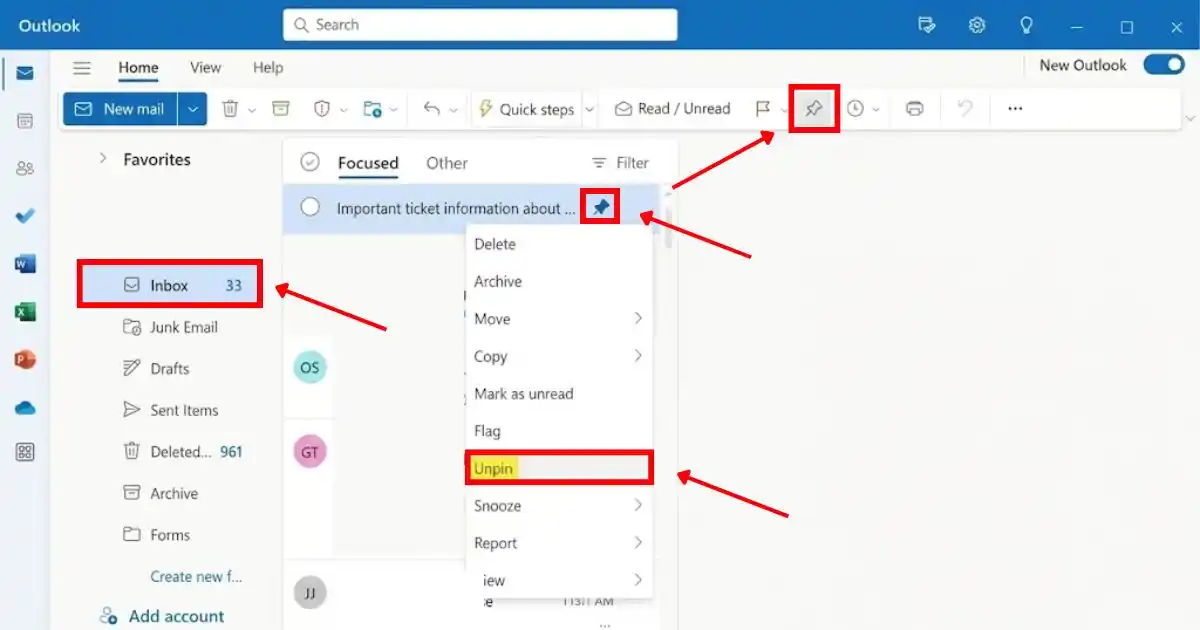This screenshot has height=630, width=1200.
Task: Click the Report shield toolbar icon
Action: tap(323, 109)
